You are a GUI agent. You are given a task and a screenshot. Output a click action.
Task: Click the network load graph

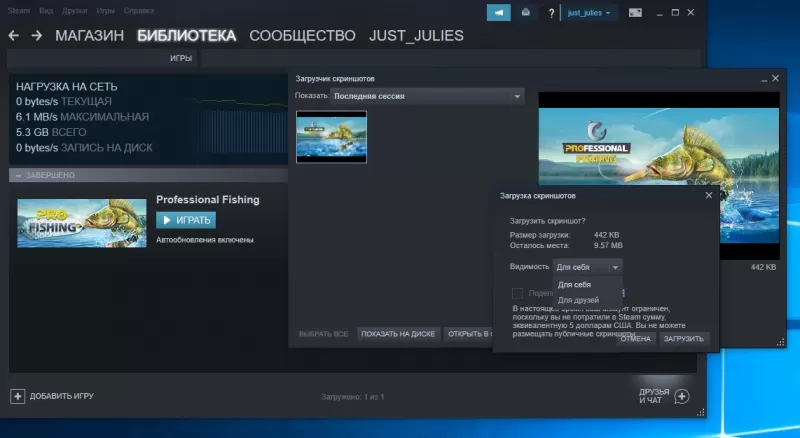click(x=242, y=125)
